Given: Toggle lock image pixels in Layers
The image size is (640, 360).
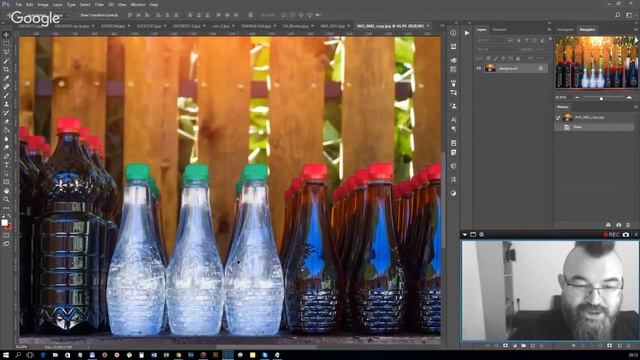Looking at the screenshot, I should tap(496, 58).
